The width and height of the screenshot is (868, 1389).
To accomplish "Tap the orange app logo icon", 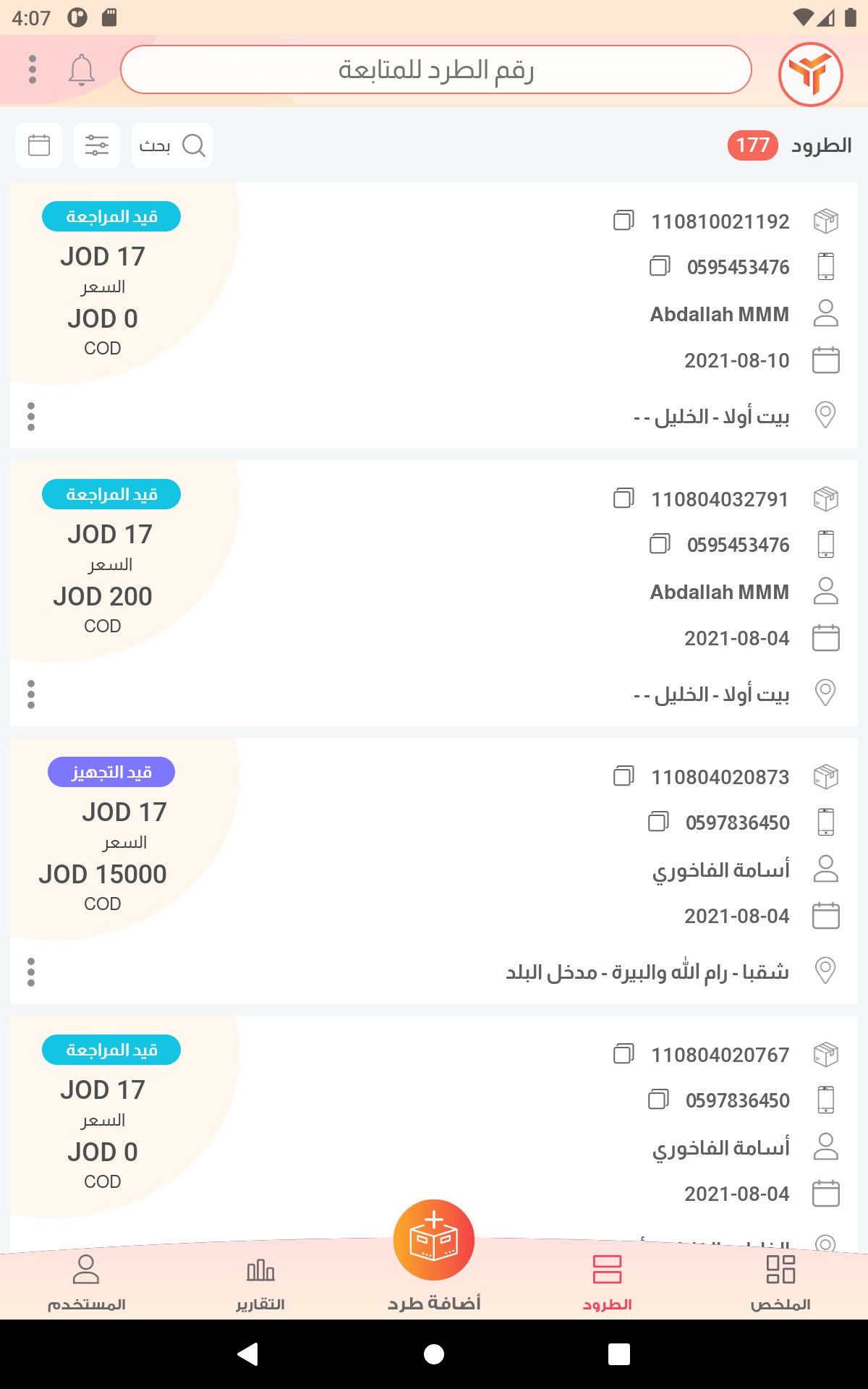I will coord(810,74).
